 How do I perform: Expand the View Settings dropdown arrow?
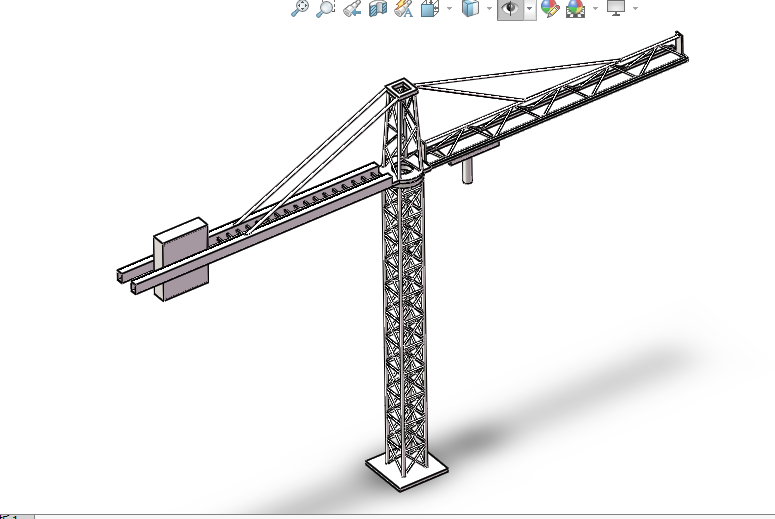tap(635, 8)
